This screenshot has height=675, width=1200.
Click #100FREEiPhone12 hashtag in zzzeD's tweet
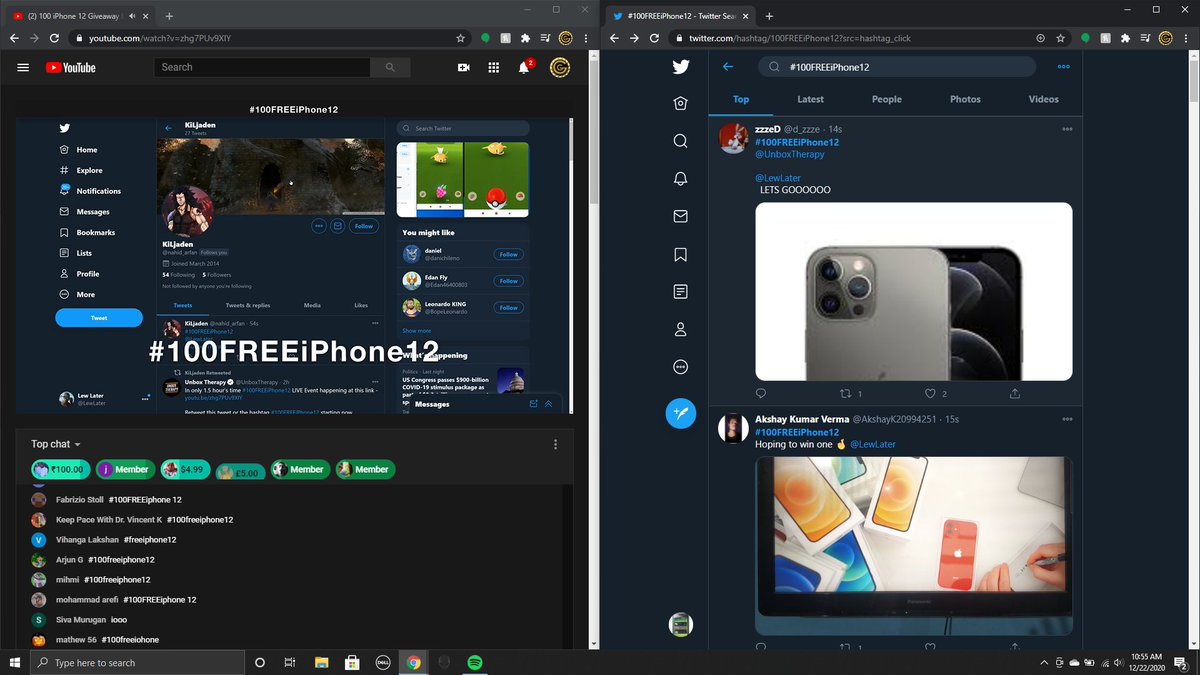click(x=797, y=142)
